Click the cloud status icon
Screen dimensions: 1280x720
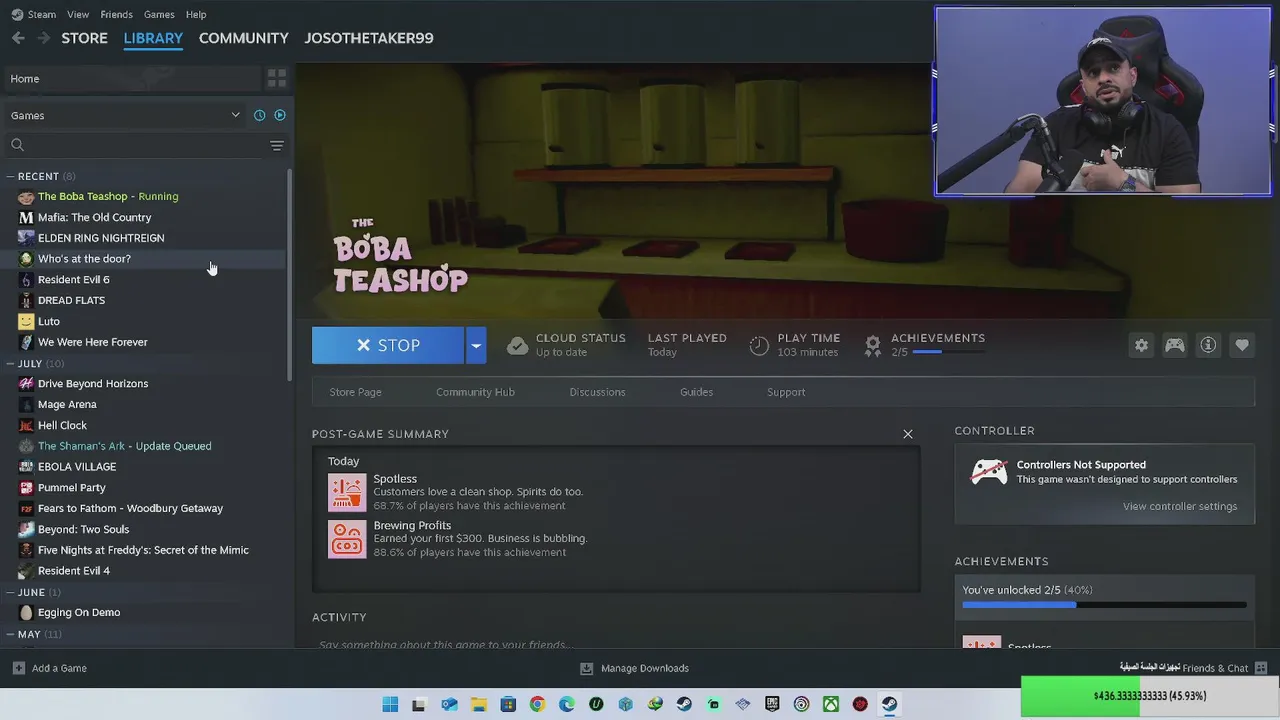[517, 345]
